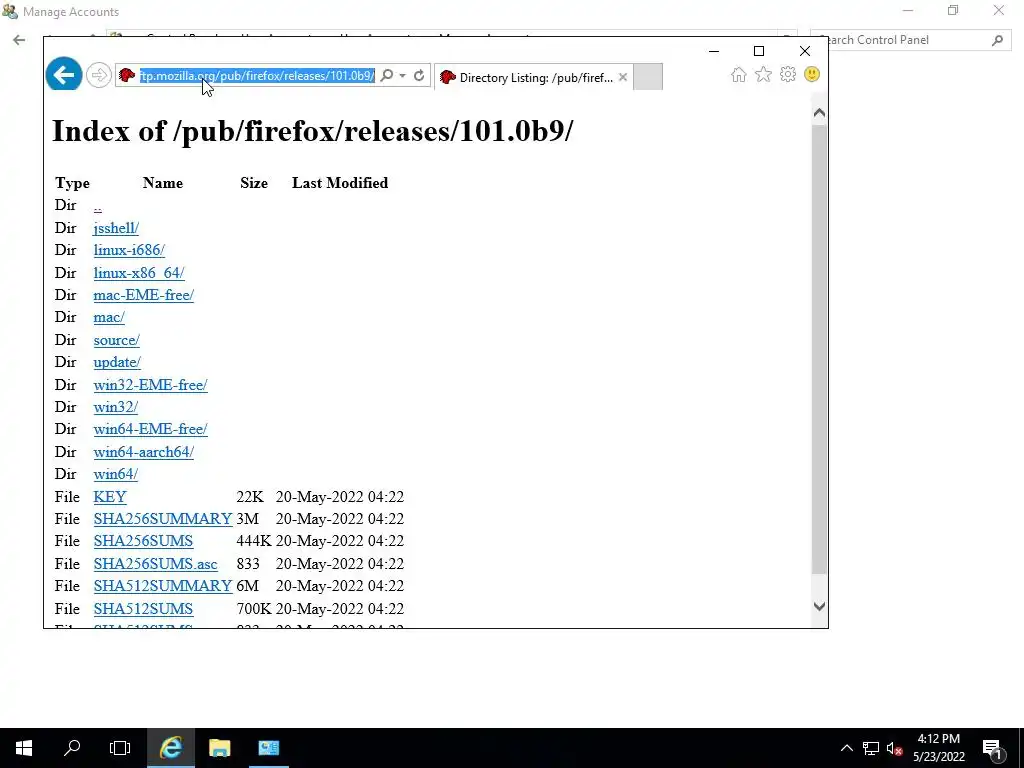Open the linux-i686/ directory
Viewport: 1024px width, 768px height.
[129, 250]
